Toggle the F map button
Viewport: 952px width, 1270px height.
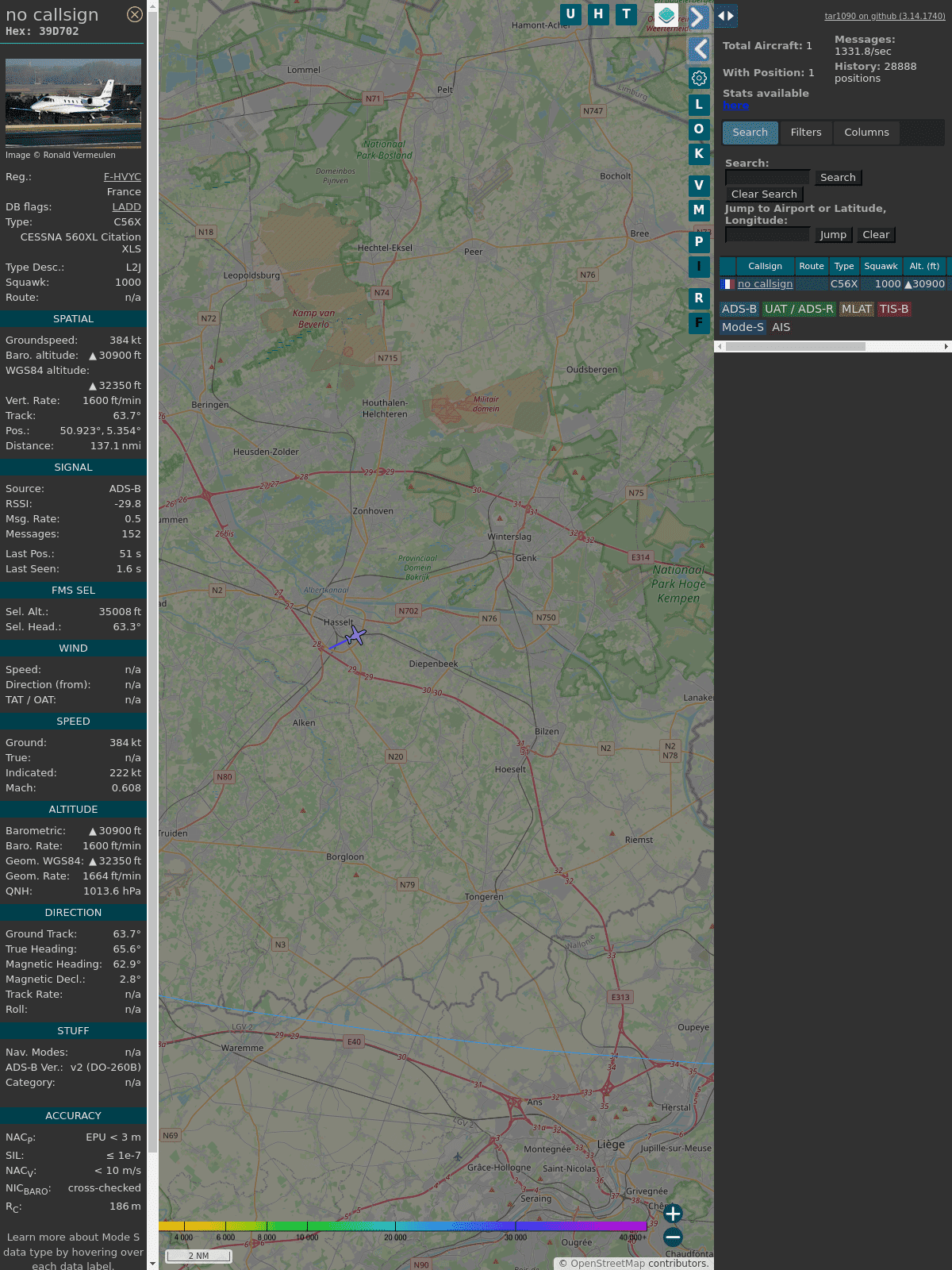699,323
